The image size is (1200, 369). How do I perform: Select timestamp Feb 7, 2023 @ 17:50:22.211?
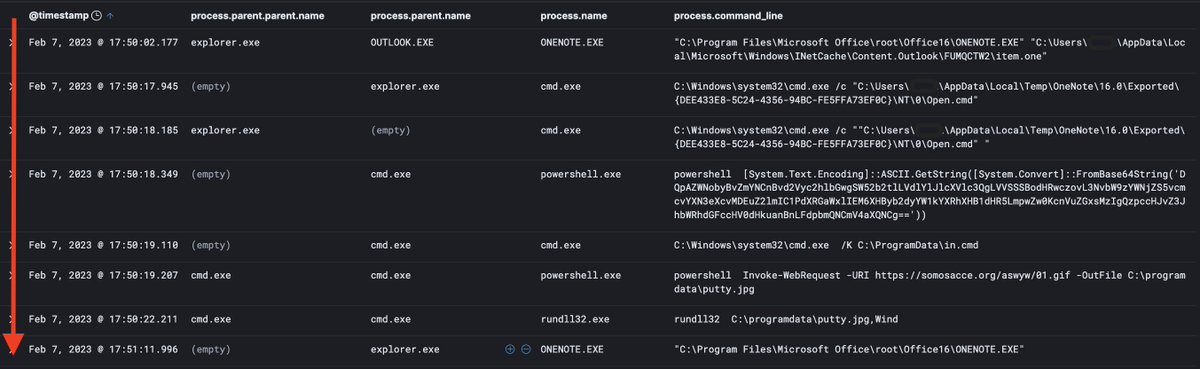pos(104,320)
